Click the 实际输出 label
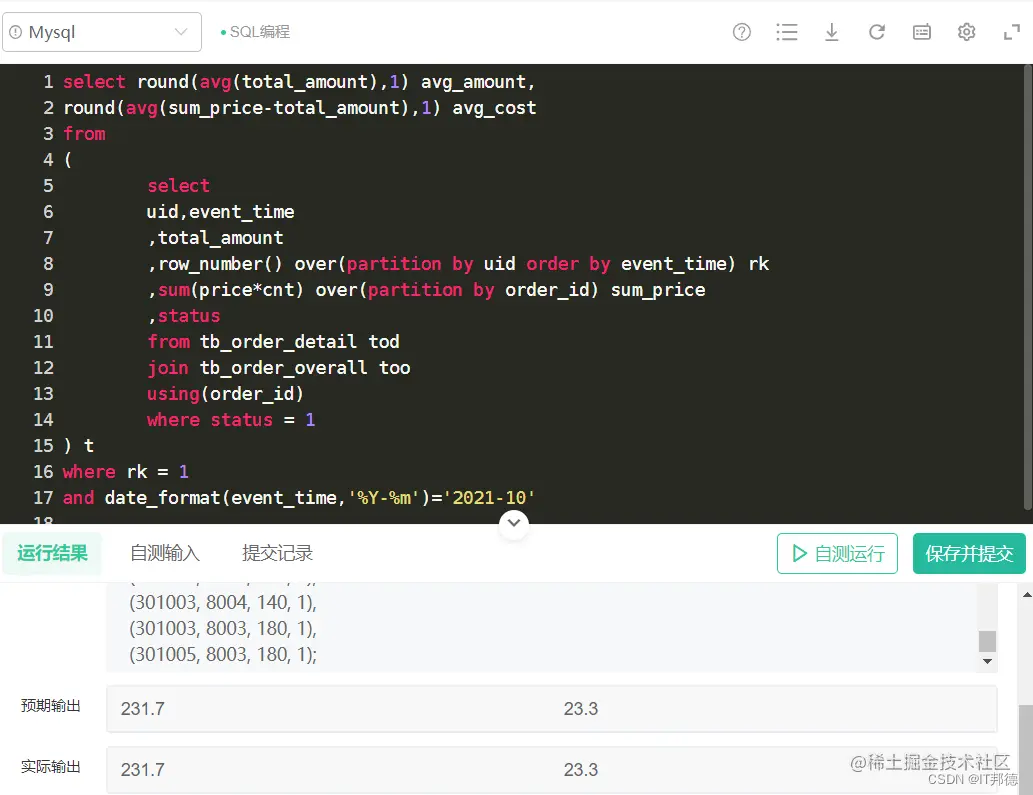Image resolution: width=1033 pixels, height=795 pixels. tap(51, 767)
